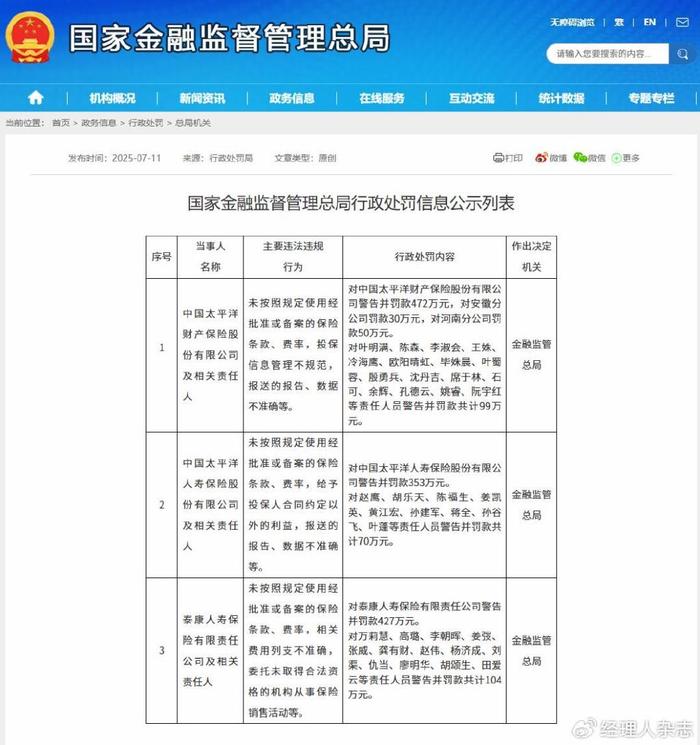This screenshot has height=745, width=700.
Task: Click the 主要违法违规行为 column header
Action: coord(293,257)
